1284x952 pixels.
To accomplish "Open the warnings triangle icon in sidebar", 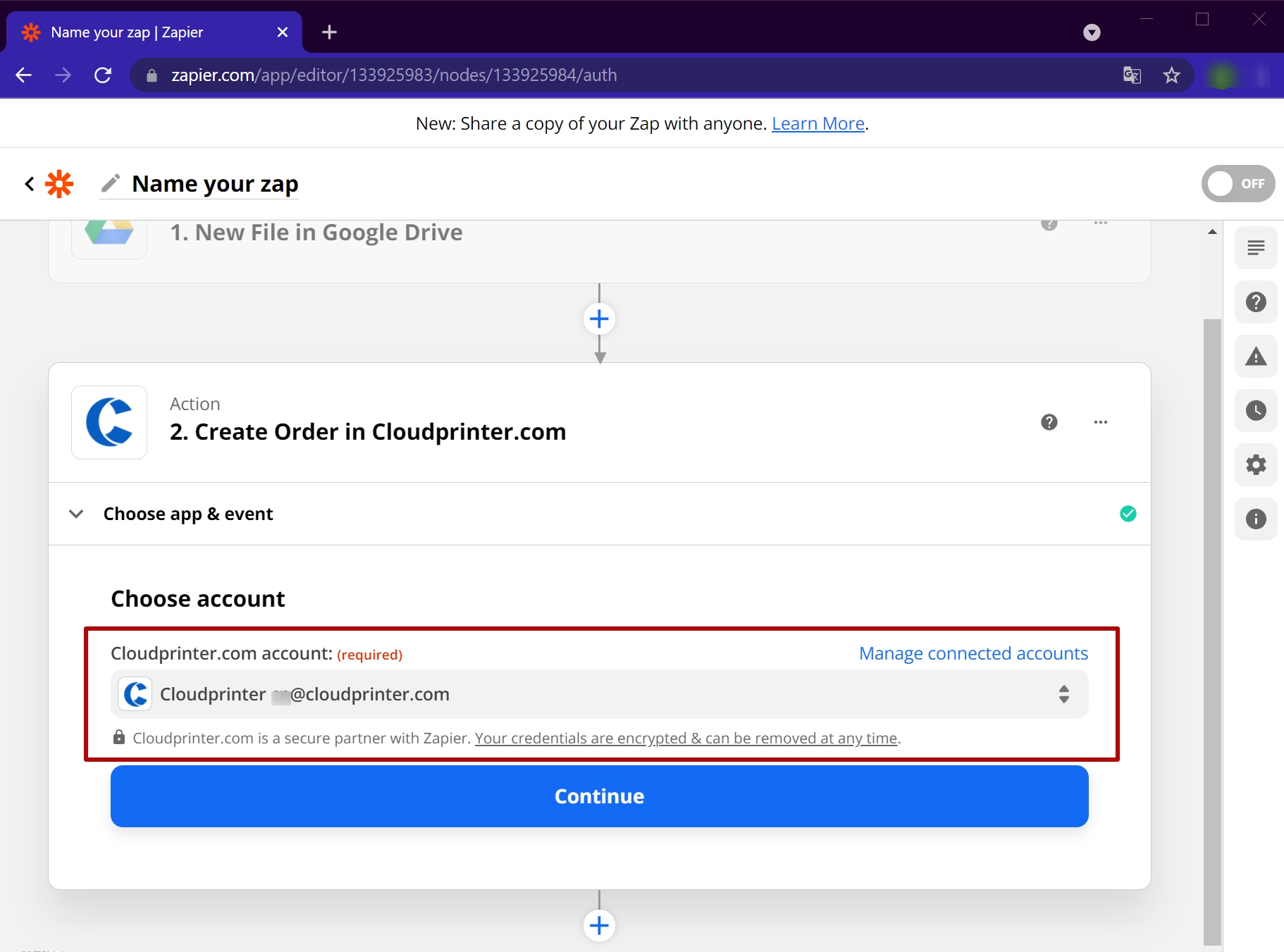I will click(1256, 357).
